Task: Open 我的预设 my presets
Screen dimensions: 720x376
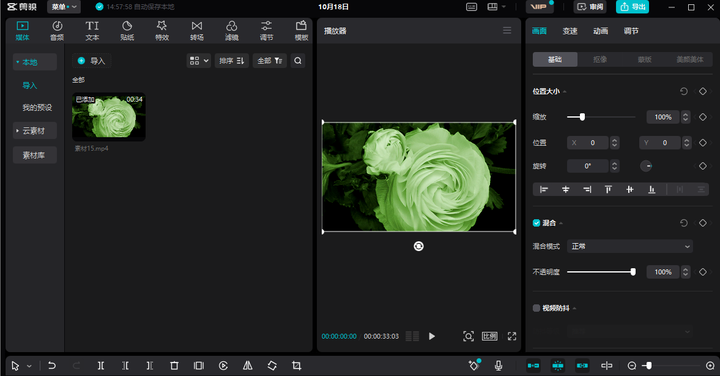Action: tap(37, 107)
